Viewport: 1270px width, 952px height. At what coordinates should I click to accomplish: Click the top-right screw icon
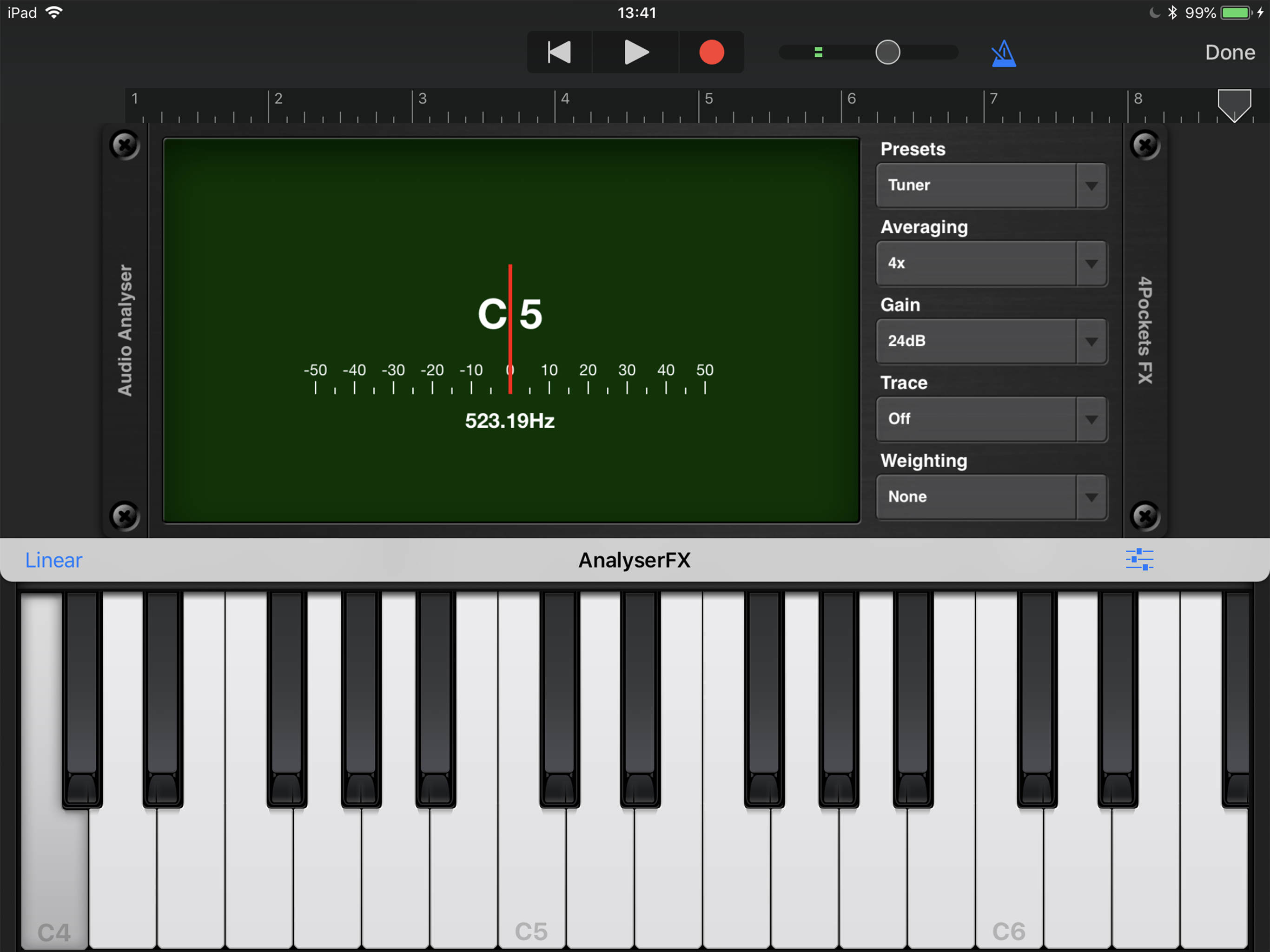point(1145,145)
